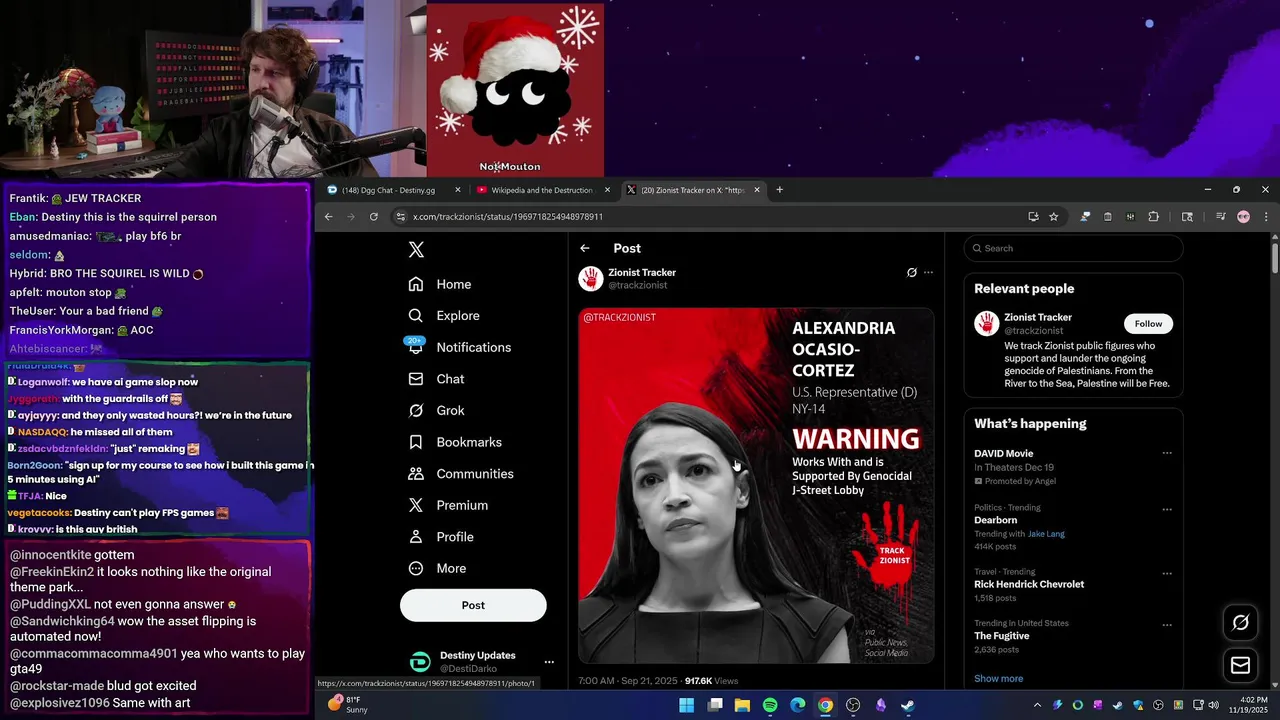Open more options for DAVID Movie trend
The image size is (1280, 720).
[1166, 453]
